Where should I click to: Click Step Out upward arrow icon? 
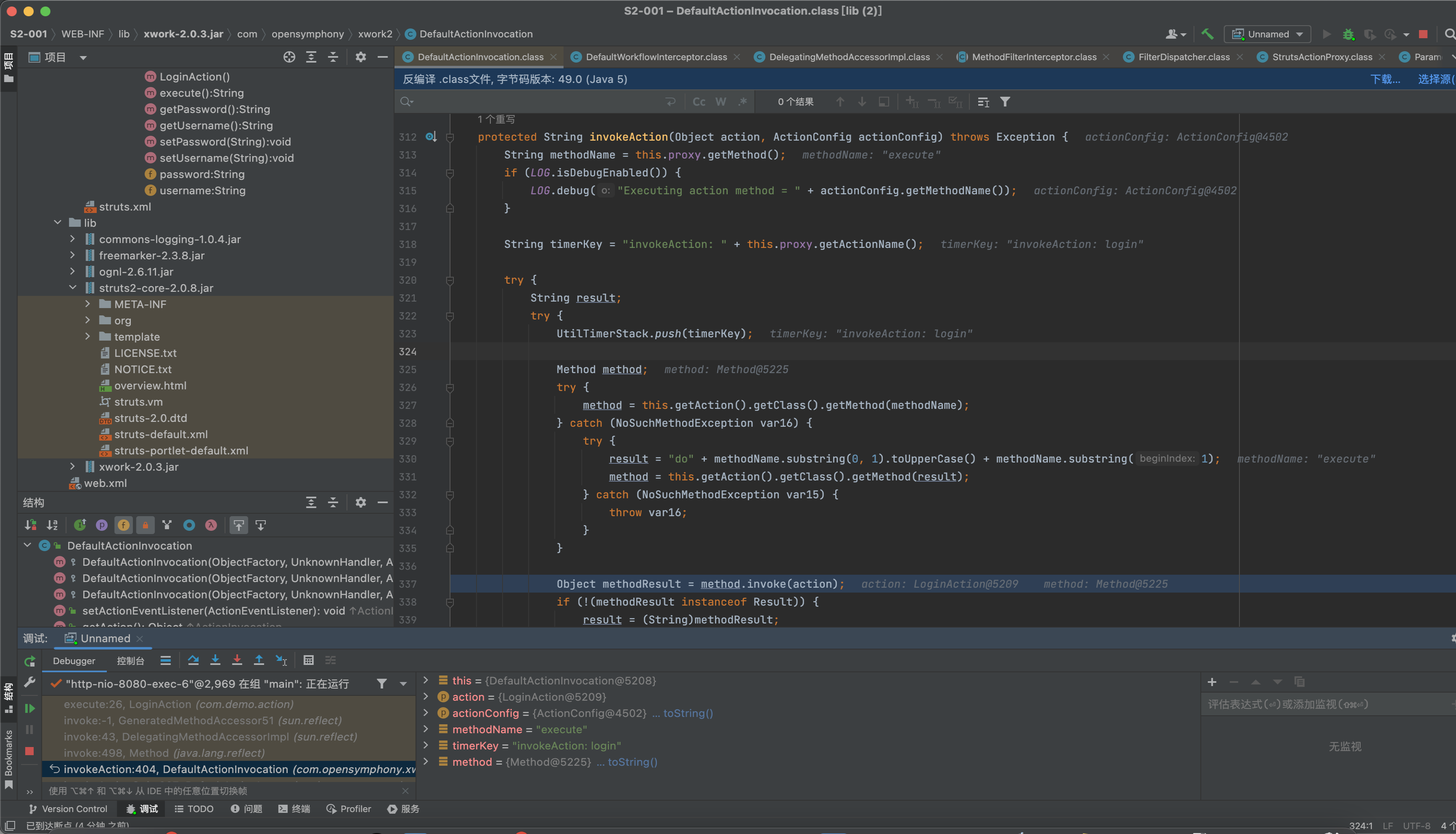[259, 660]
